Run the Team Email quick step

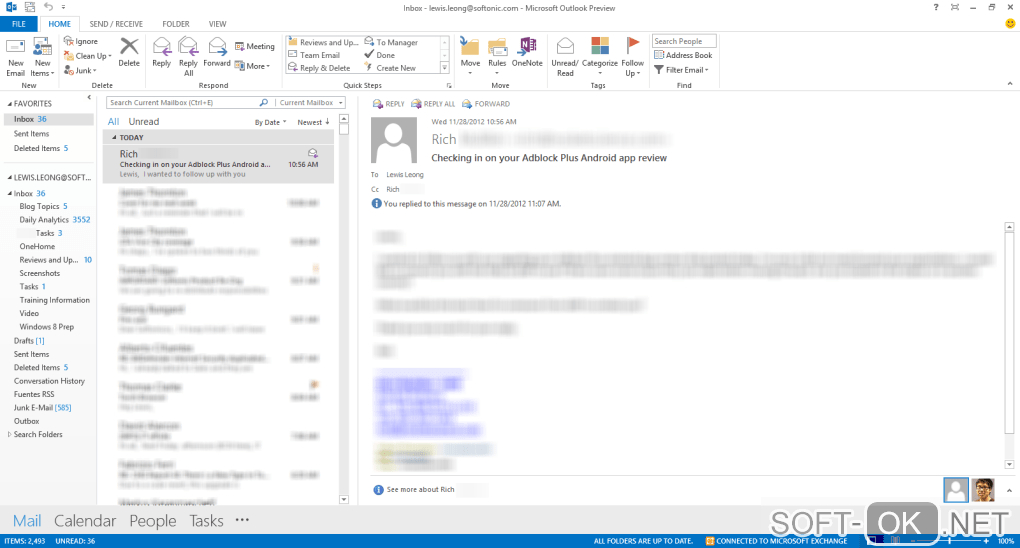[x=314, y=55]
